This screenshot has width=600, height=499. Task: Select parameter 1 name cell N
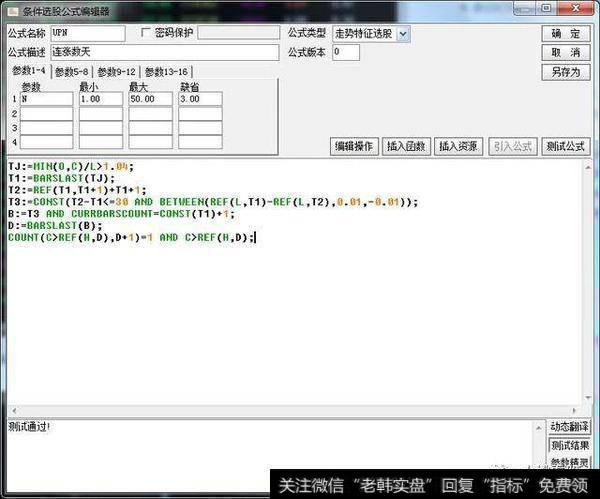[x=46, y=99]
